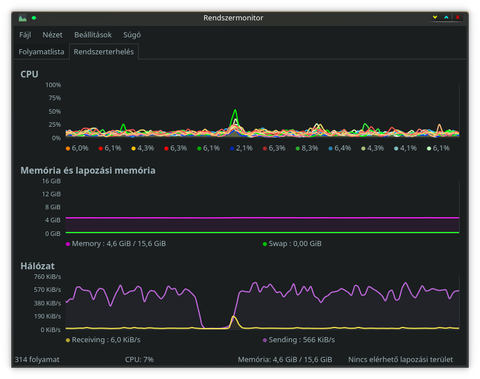
Task: Change the yellow Receiving color swatch
Action: (x=68, y=340)
